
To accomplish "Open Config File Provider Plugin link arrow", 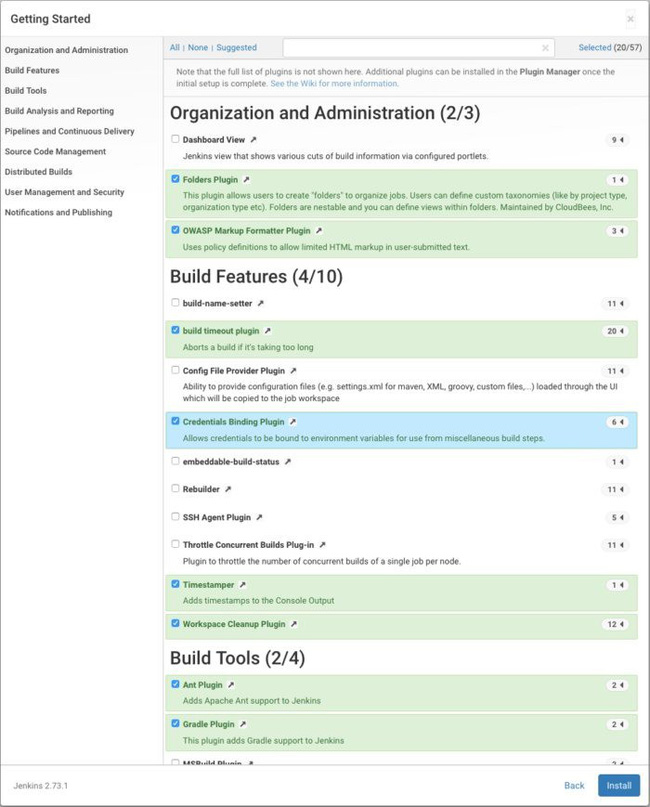I will tap(293, 371).
